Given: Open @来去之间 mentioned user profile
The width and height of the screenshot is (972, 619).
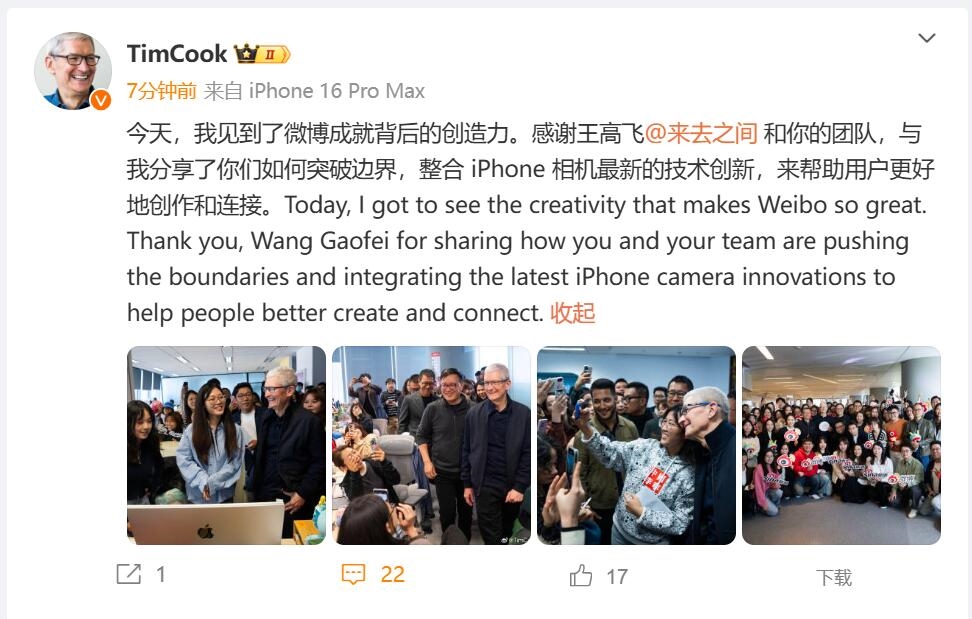Looking at the screenshot, I should tap(701, 133).
